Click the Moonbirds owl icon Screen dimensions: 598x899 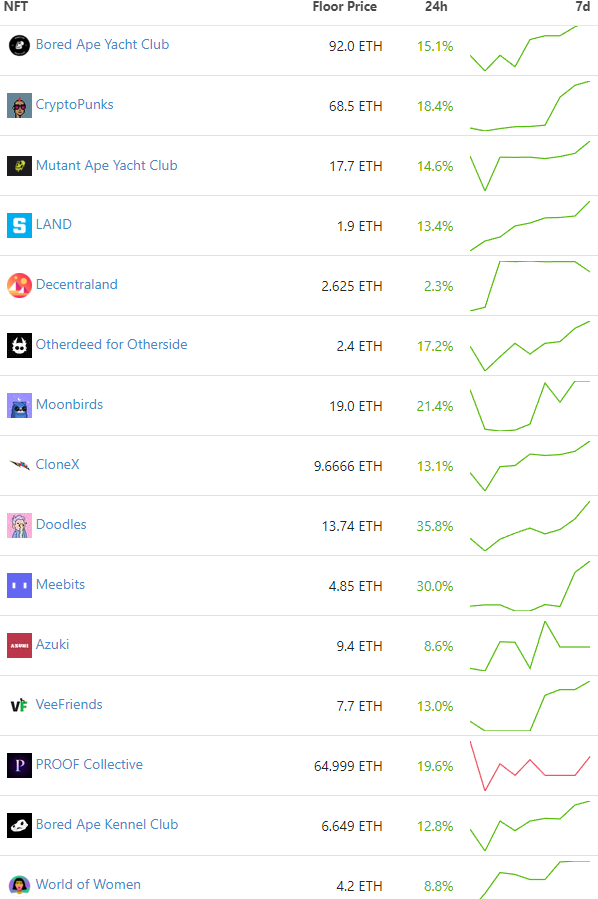(x=19, y=406)
